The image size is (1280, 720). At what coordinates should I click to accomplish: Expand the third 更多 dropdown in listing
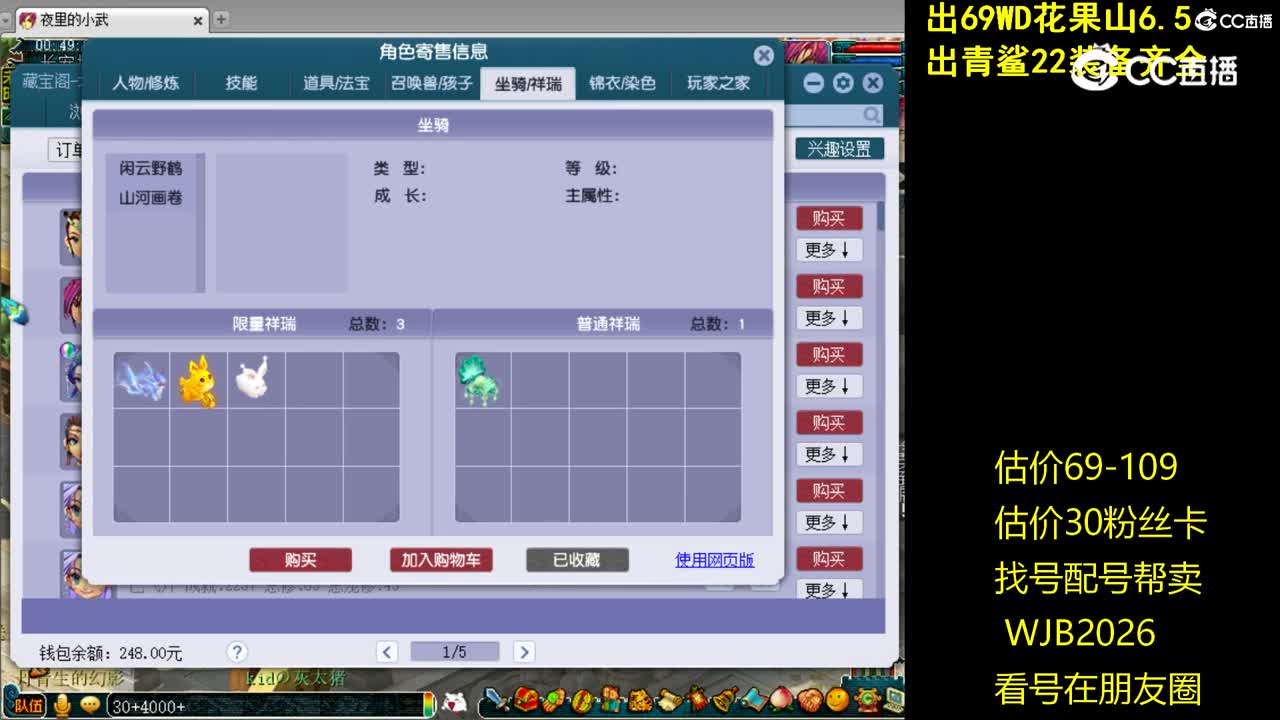click(829, 386)
